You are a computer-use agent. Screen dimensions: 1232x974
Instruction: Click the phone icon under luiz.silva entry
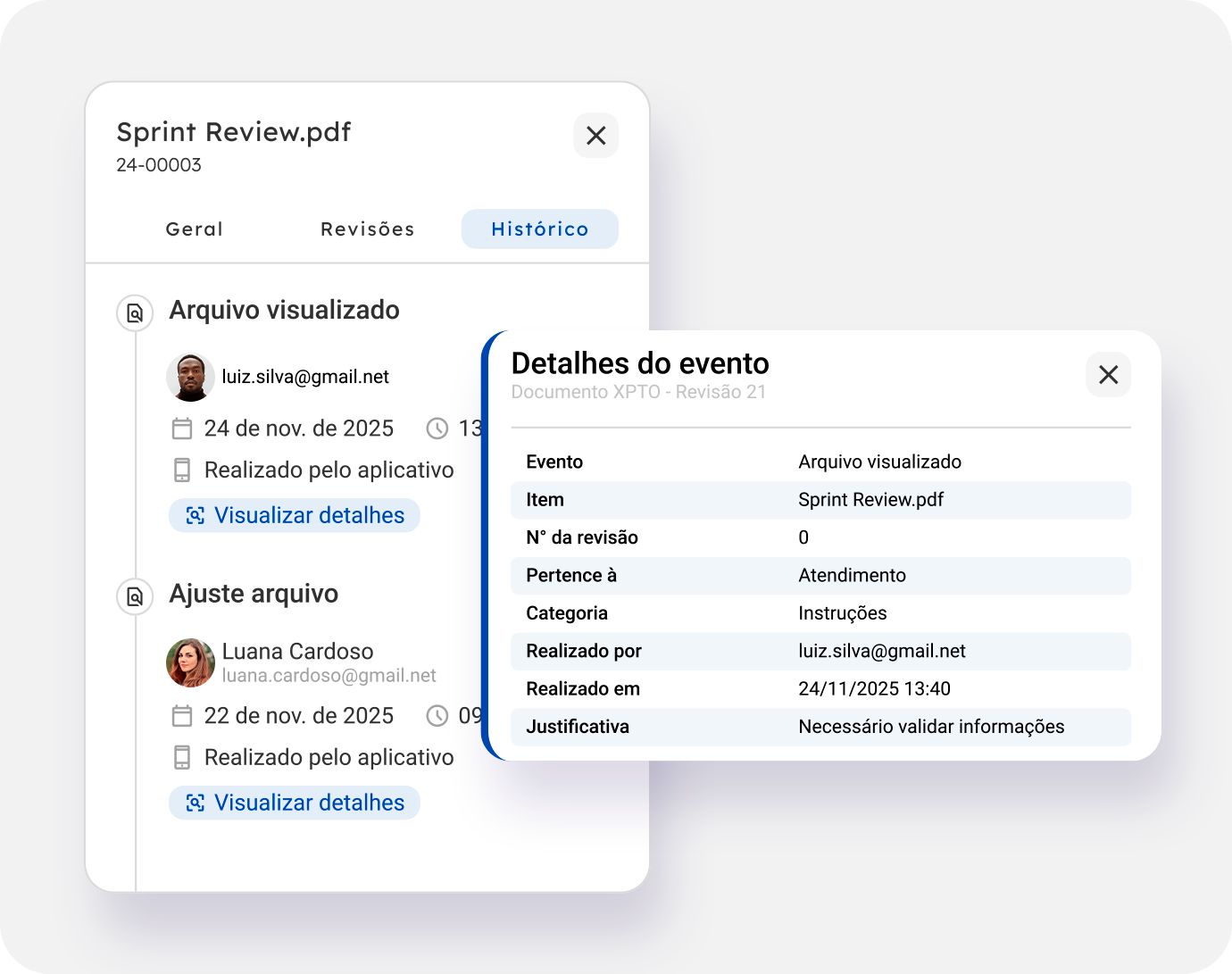click(182, 470)
